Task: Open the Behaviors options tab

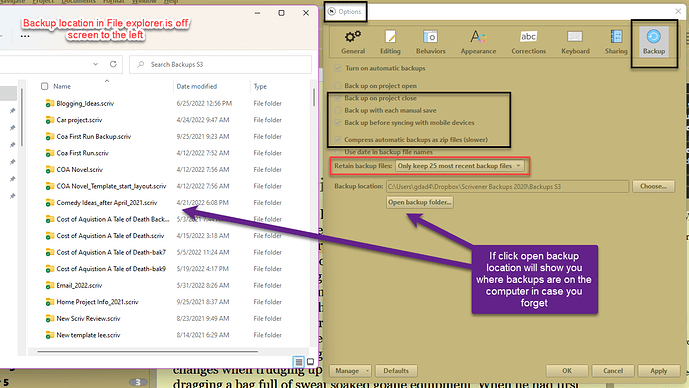Action: pyautogui.click(x=431, y=42)
